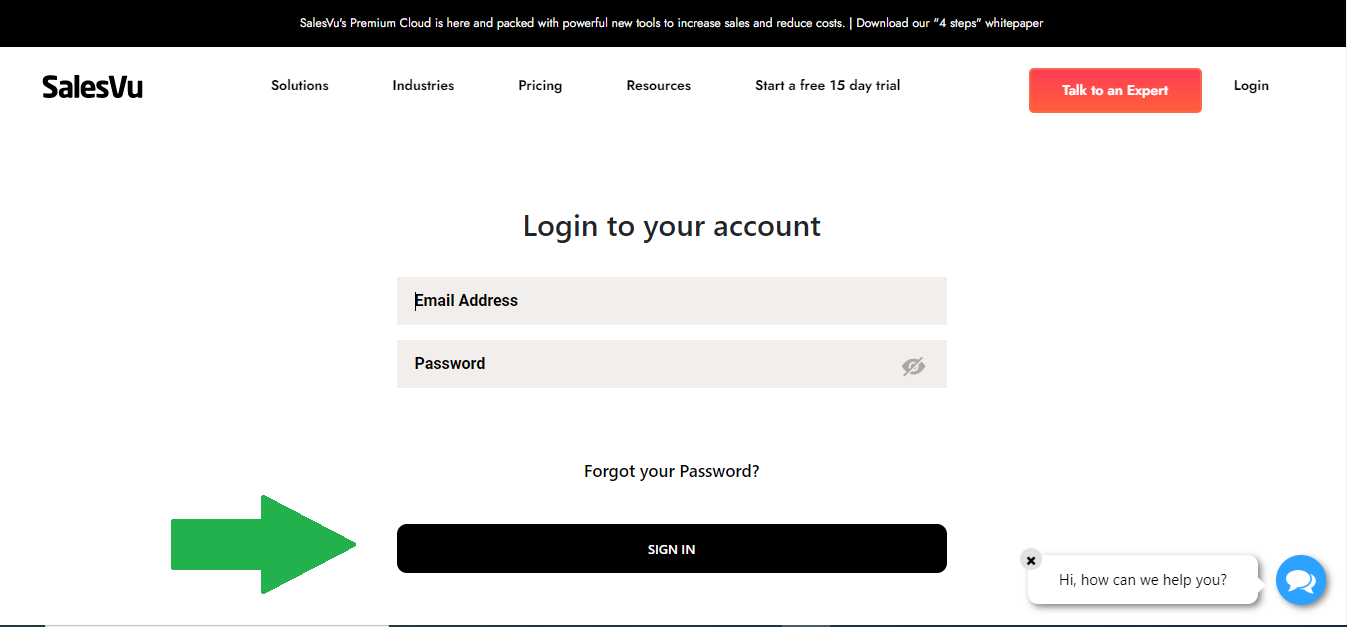Go to the Pricing page
Viewport: 1347px width, 627px height.
pos(540,86)
